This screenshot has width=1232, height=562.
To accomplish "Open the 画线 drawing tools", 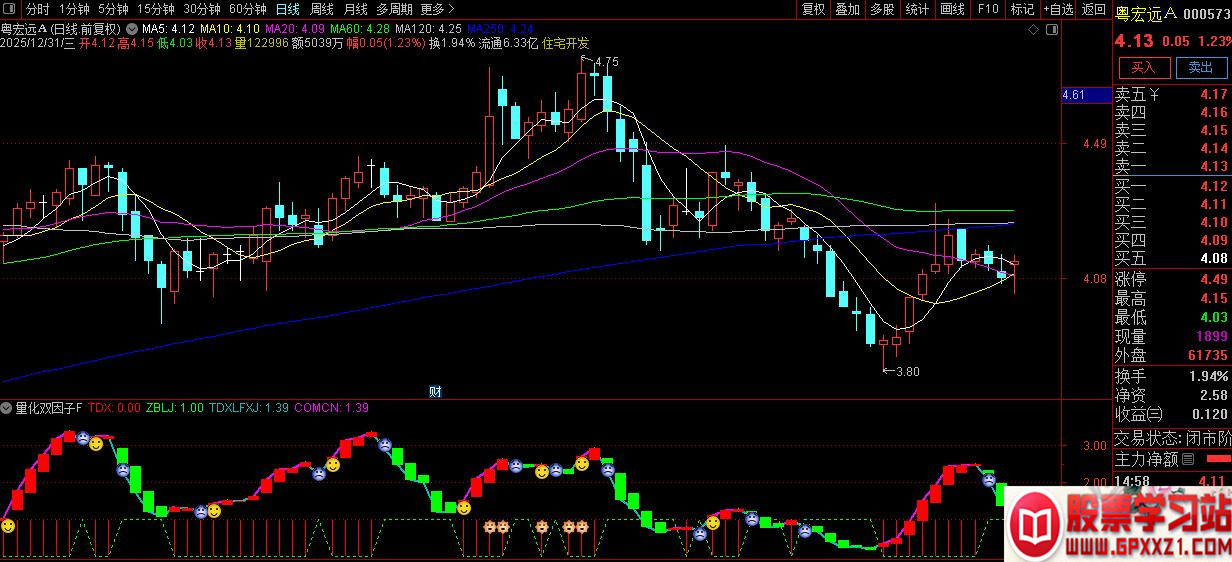I will (x=952, y=9).
